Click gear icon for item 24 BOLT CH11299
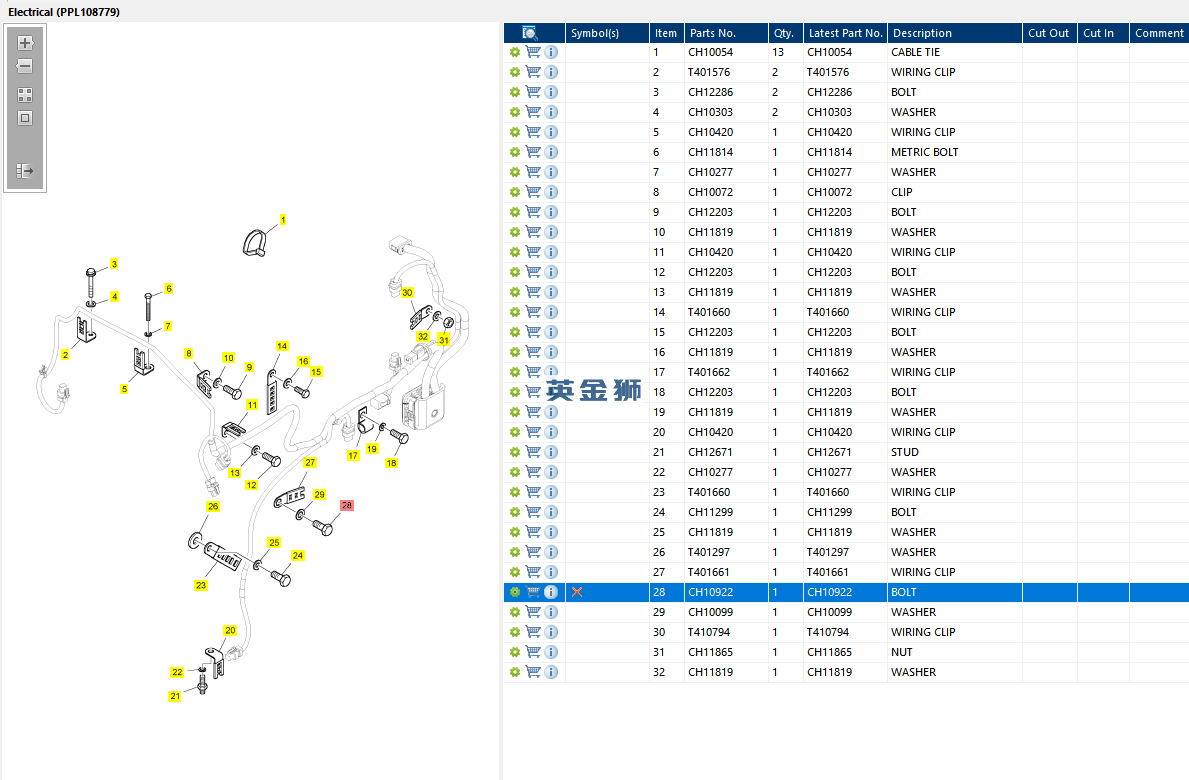The image size is (1189, 780). (515, 512)
